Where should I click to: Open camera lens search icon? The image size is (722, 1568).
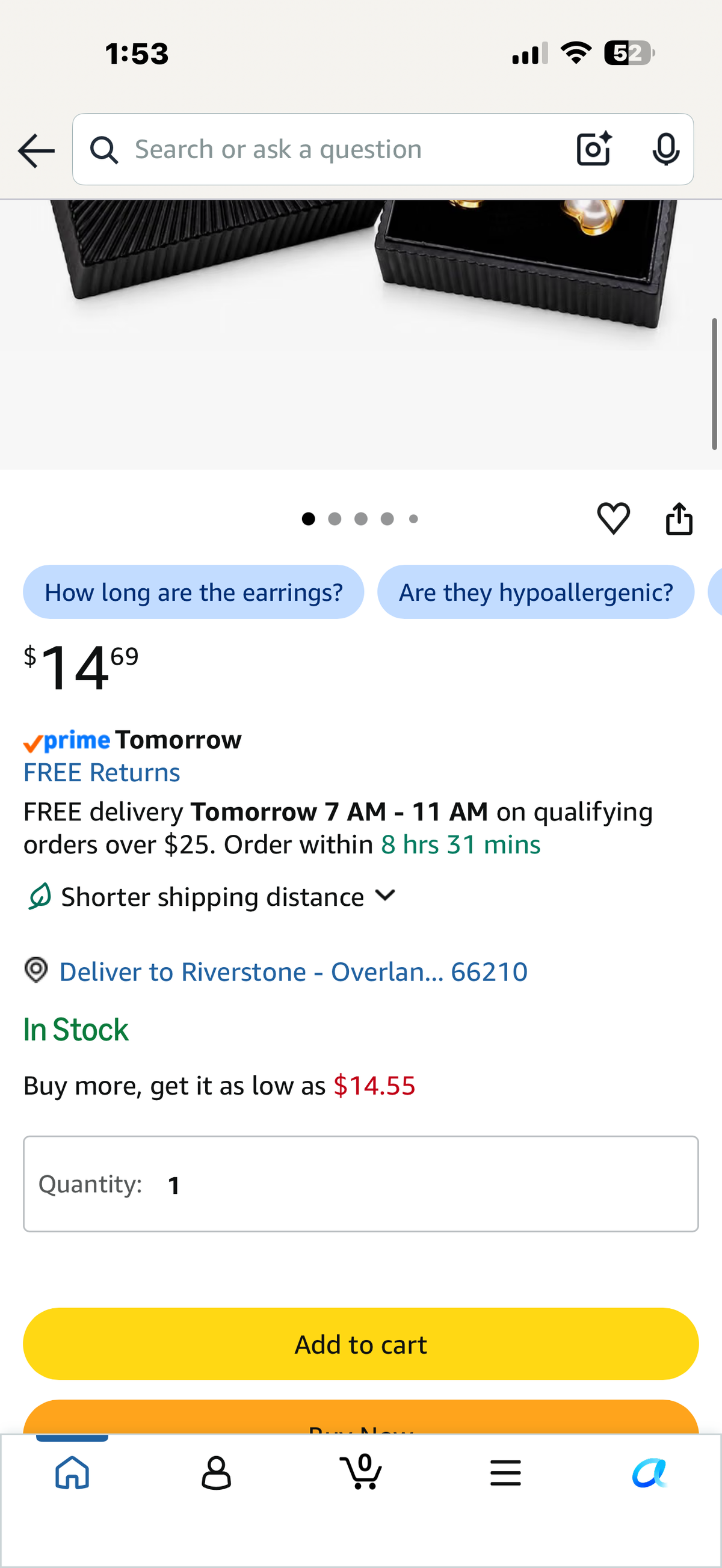pyautogui.click(x=594, y=149)
